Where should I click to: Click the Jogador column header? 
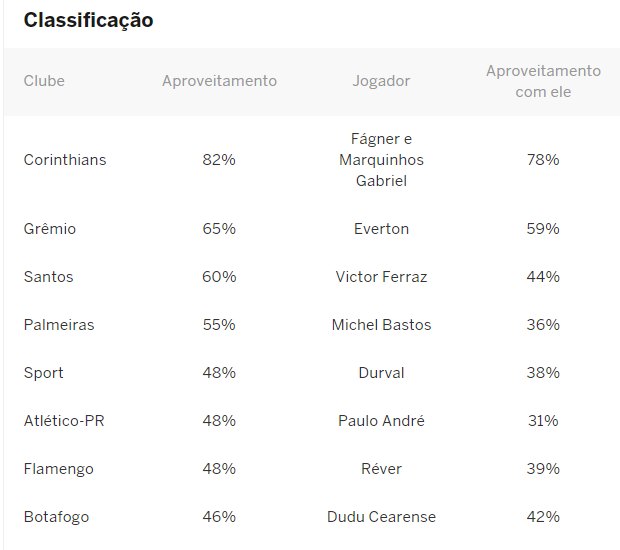(x=381, y=81)
